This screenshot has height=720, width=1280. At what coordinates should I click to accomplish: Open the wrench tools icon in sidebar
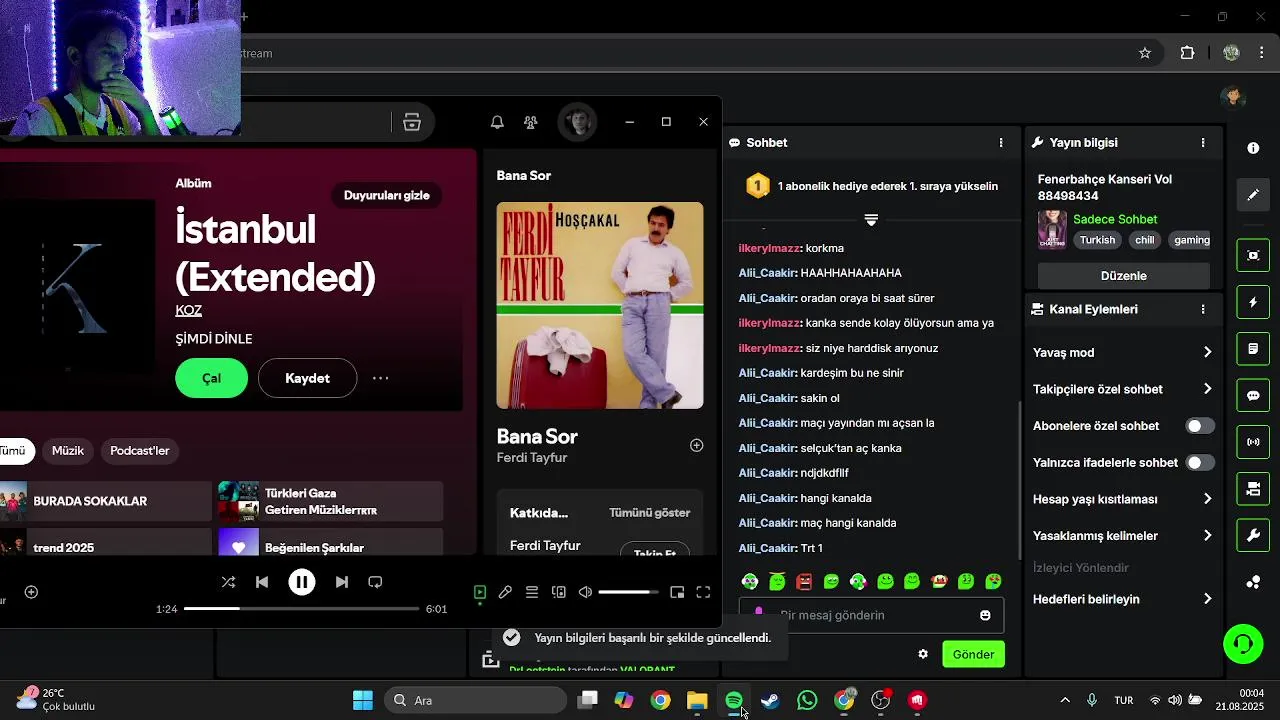point(1253,536)
